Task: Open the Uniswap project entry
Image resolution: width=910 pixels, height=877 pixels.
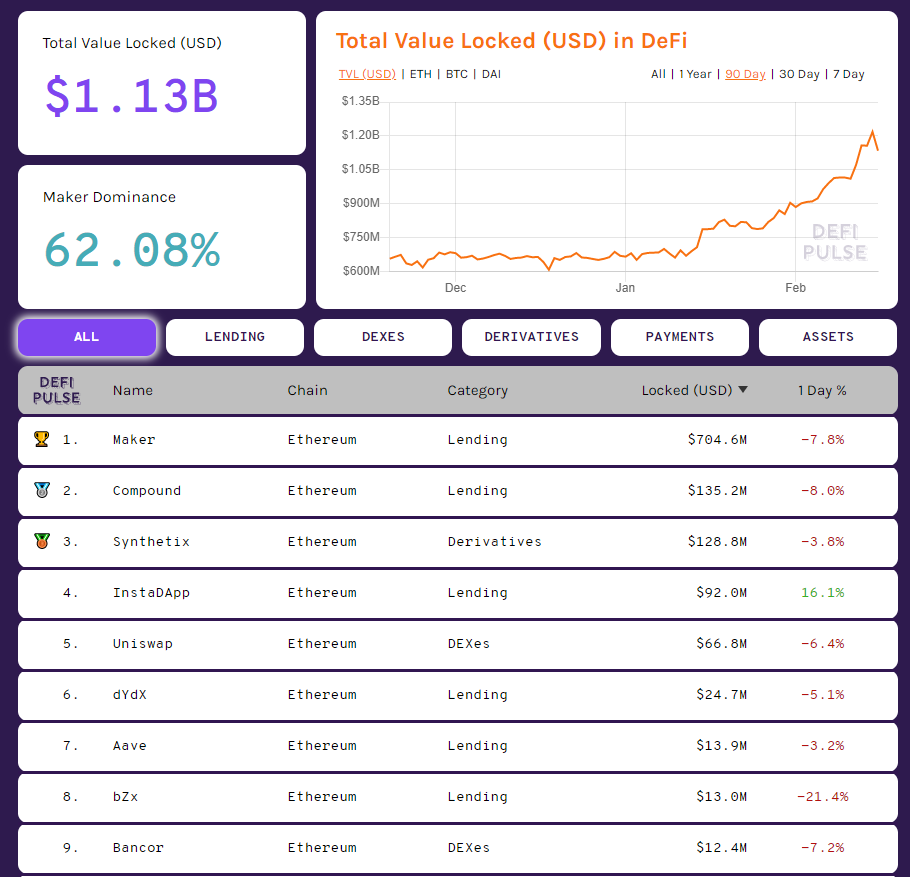Action: click(x=143, y=643)
